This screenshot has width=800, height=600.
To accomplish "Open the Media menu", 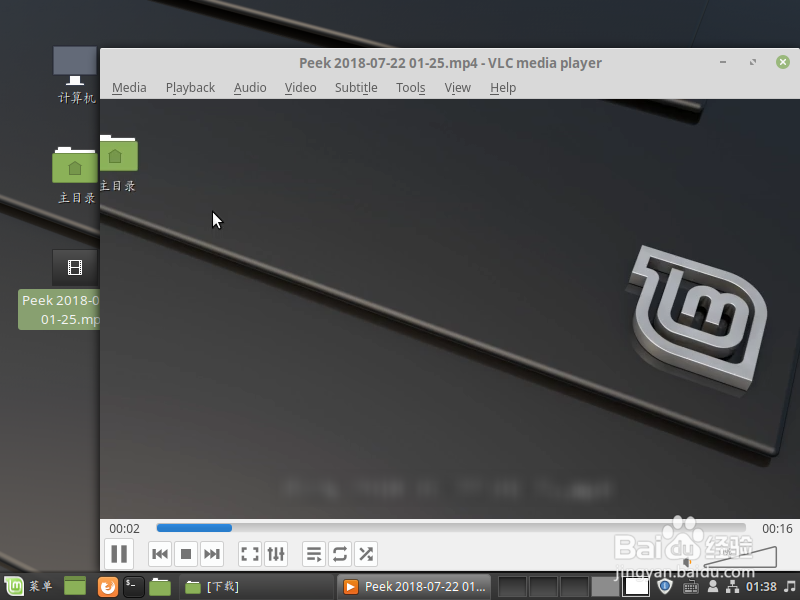I will pos(129,88).
